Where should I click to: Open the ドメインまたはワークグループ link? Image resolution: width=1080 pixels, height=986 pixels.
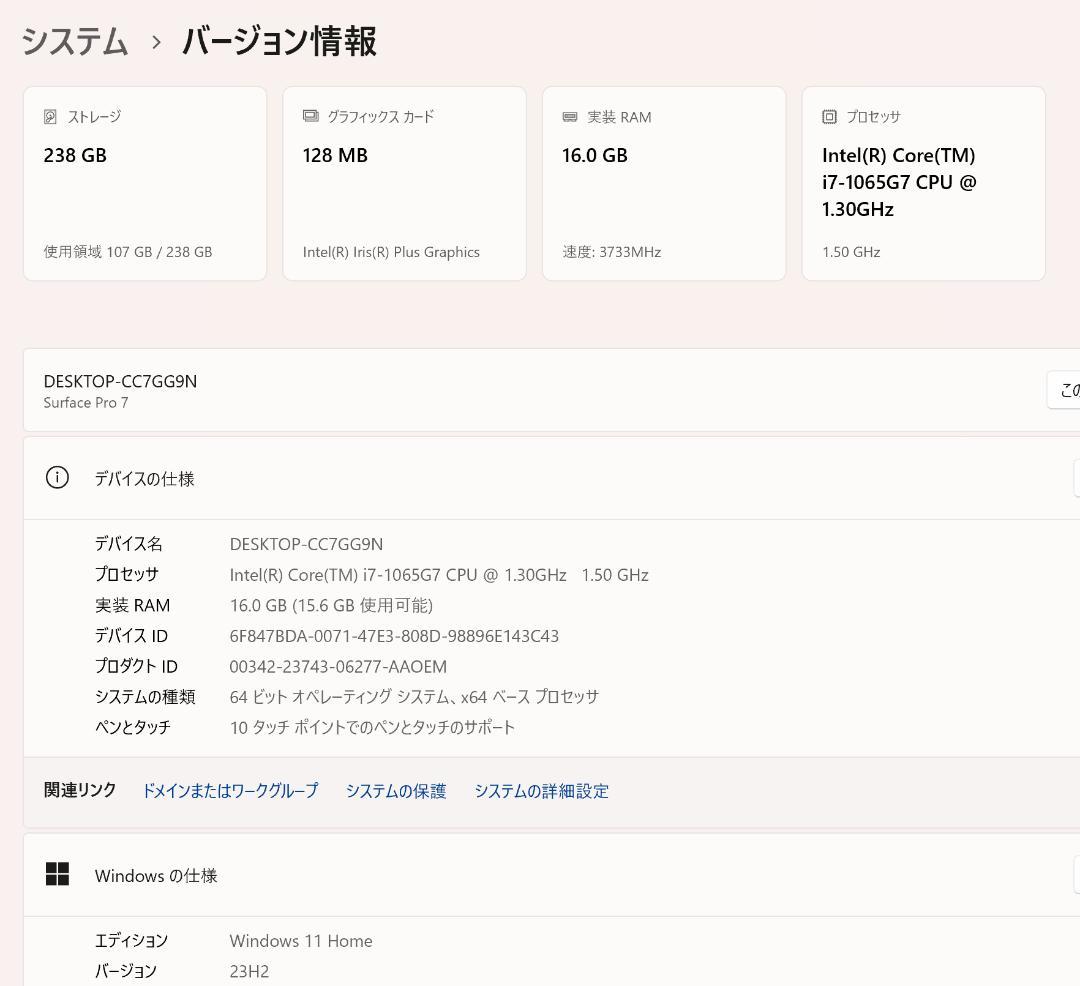click(230, 790)
